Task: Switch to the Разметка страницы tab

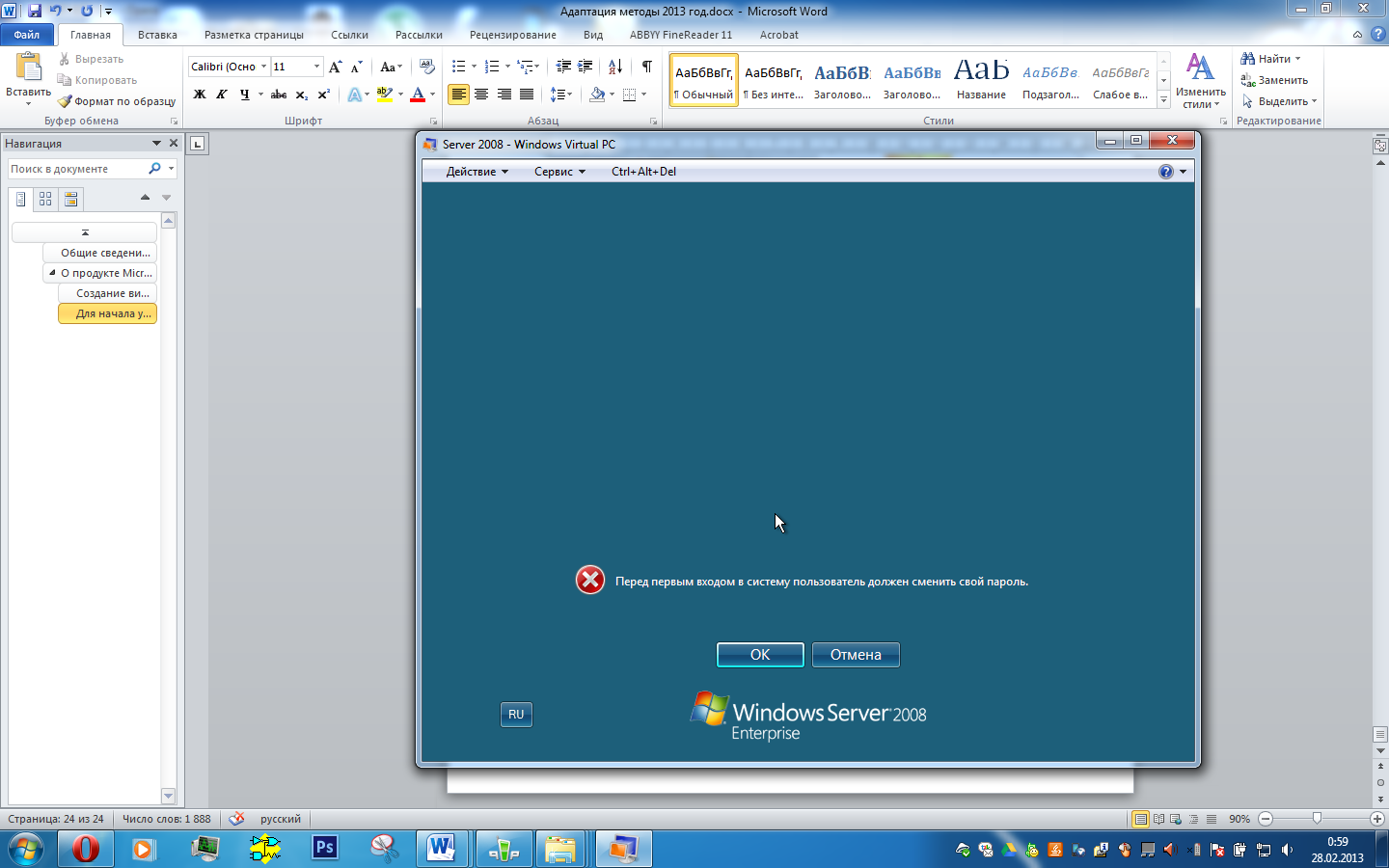Action: [254, 35]
